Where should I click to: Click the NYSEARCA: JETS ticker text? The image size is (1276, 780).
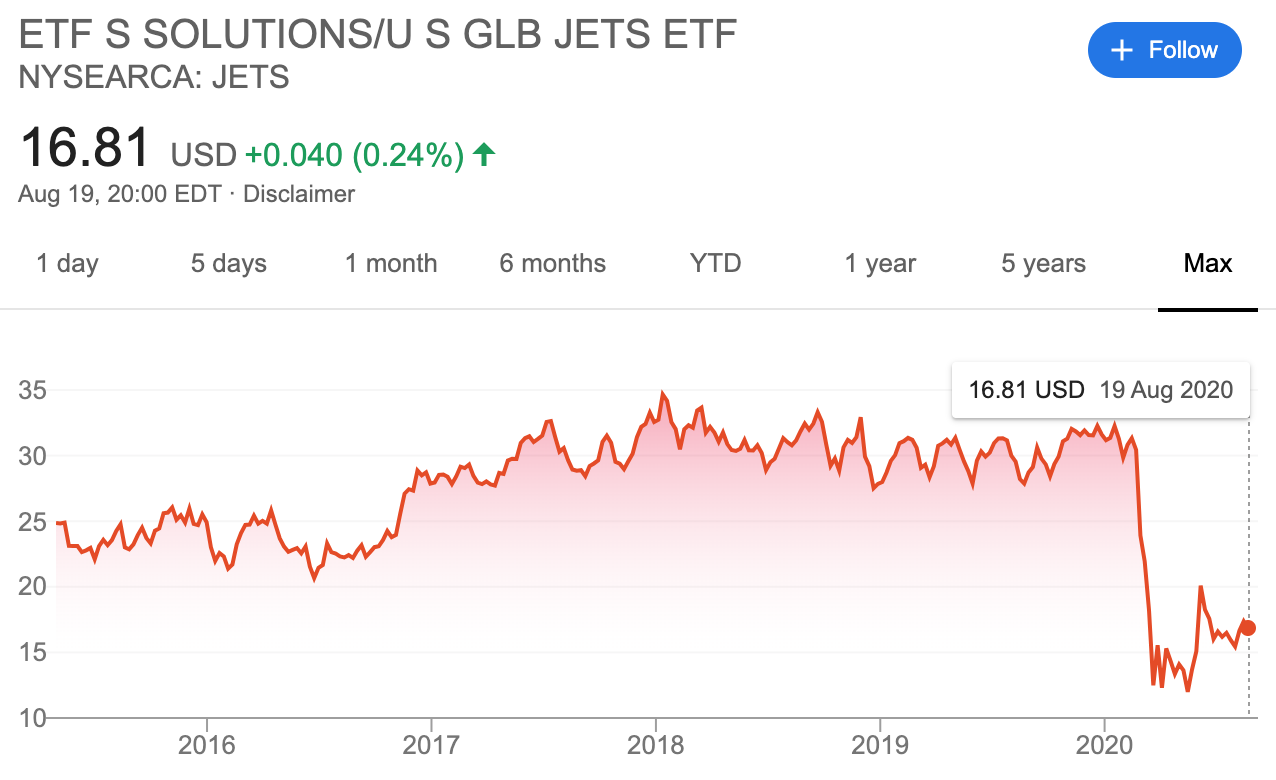pos(154,77)
